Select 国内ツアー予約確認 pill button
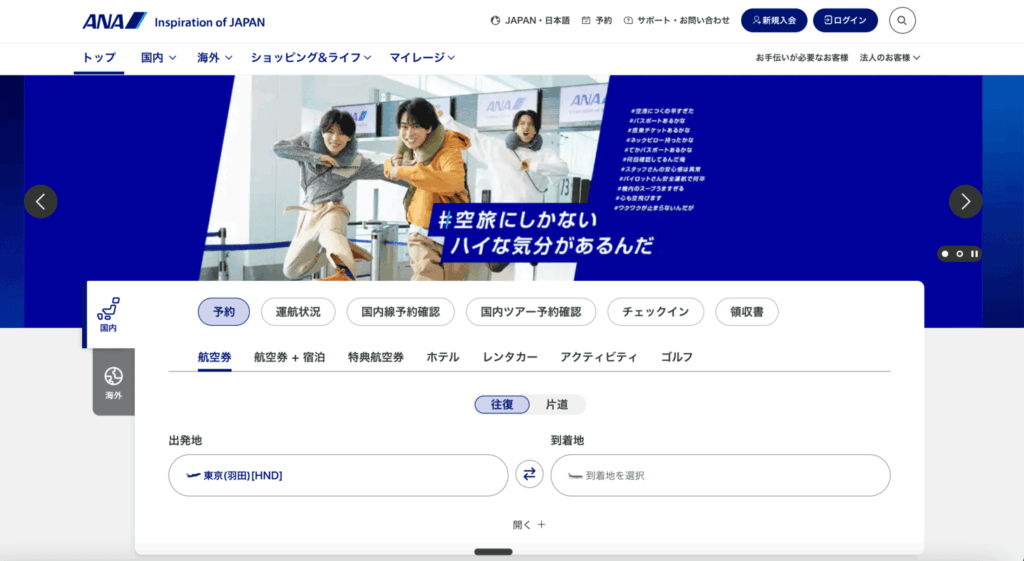Image resolution: width=1024 pixels, height=561 pixels. coord(531,312)
